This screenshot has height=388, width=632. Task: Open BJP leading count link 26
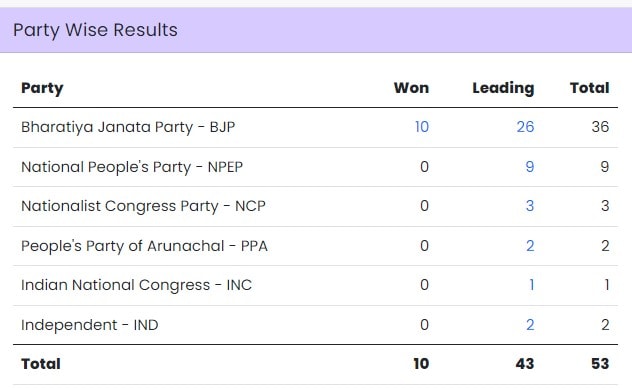coord(525,127)
